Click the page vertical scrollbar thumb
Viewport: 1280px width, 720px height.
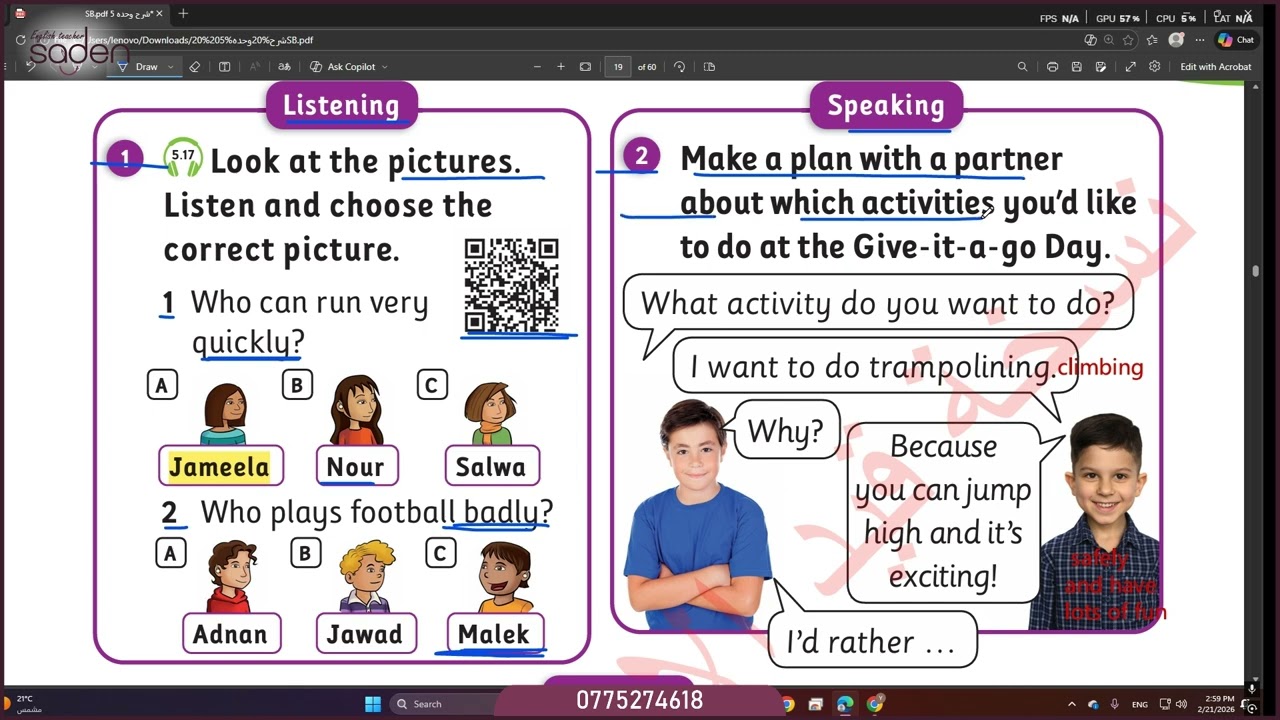coord(1255,271)
